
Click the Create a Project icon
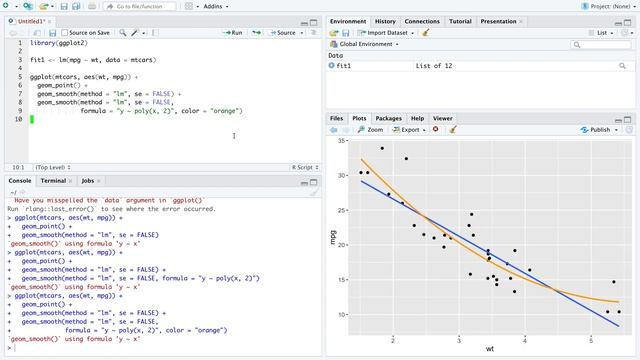(28, 6)
